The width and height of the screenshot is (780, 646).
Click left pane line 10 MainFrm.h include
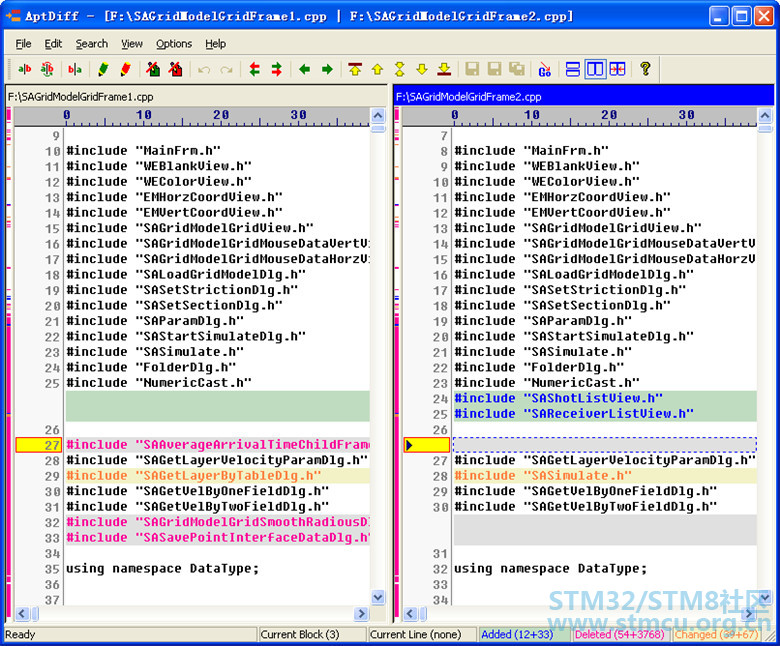tap(144, 151)
